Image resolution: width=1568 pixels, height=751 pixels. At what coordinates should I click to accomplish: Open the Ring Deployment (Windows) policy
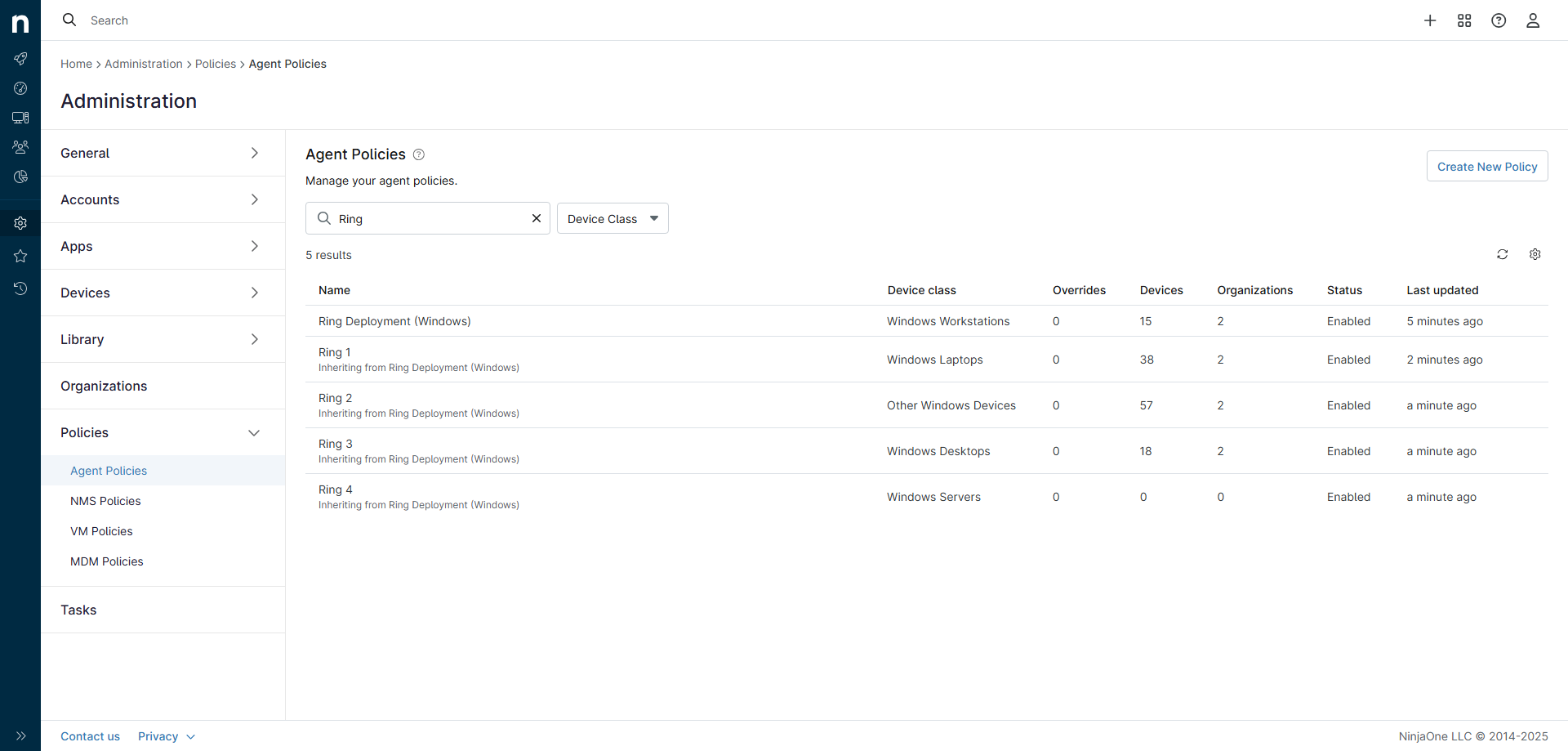point(394,321)
